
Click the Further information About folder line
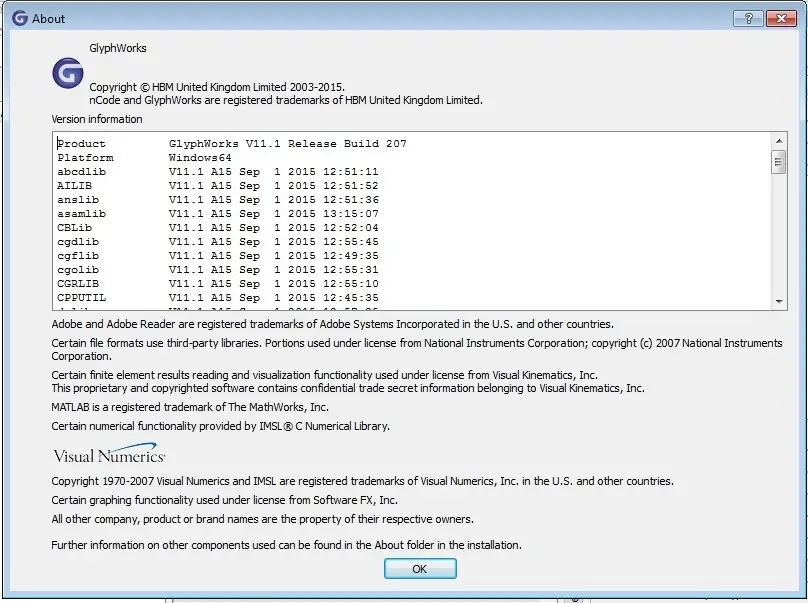(x=287, y=545)
